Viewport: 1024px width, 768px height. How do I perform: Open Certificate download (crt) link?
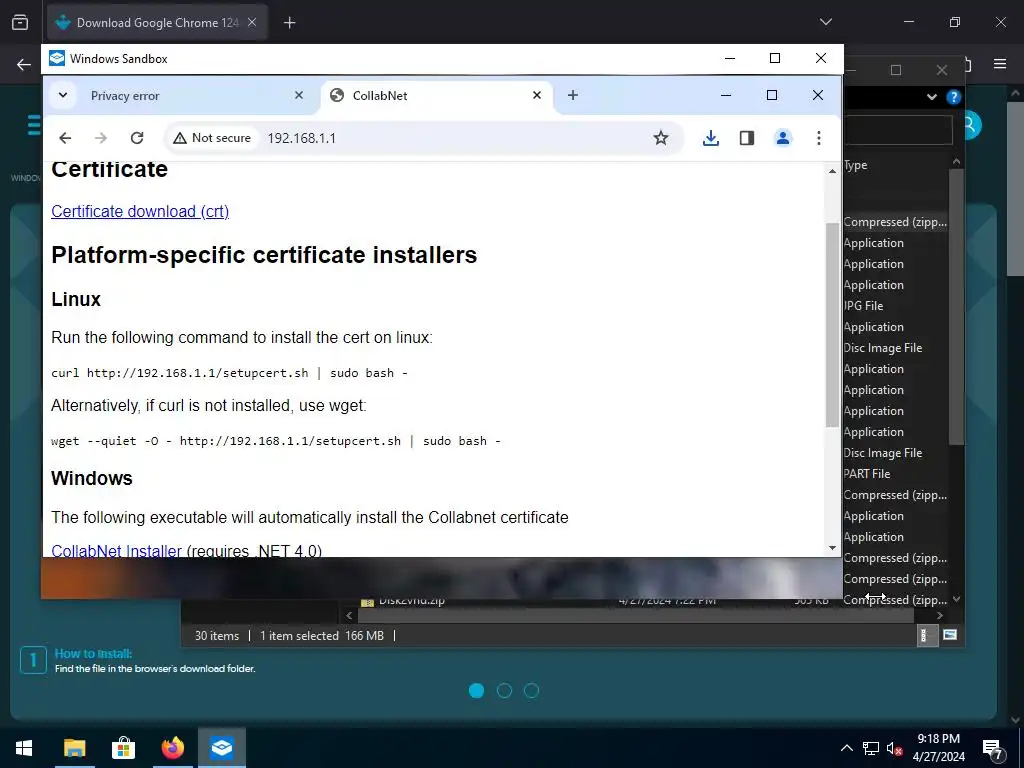tap(140, 212)
